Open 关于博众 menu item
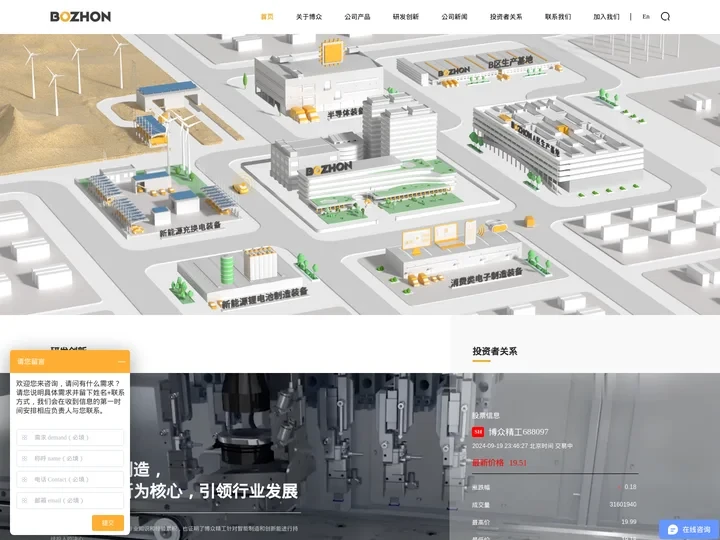Viewport: 720px width, 540px height. coord(309,17)
